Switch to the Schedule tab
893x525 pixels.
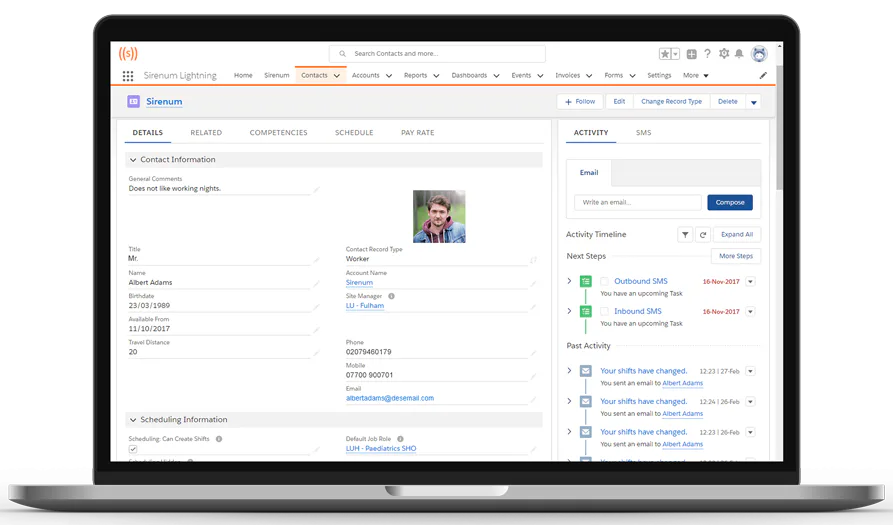coord(354,133)
